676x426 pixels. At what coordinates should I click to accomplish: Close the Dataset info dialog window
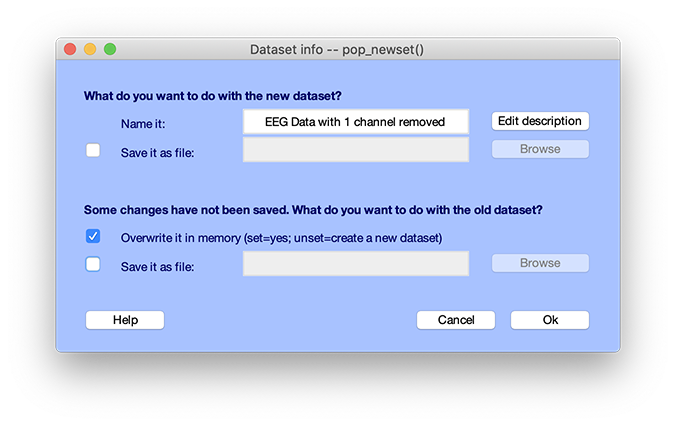pyautogui.click(x=70, y=49)
